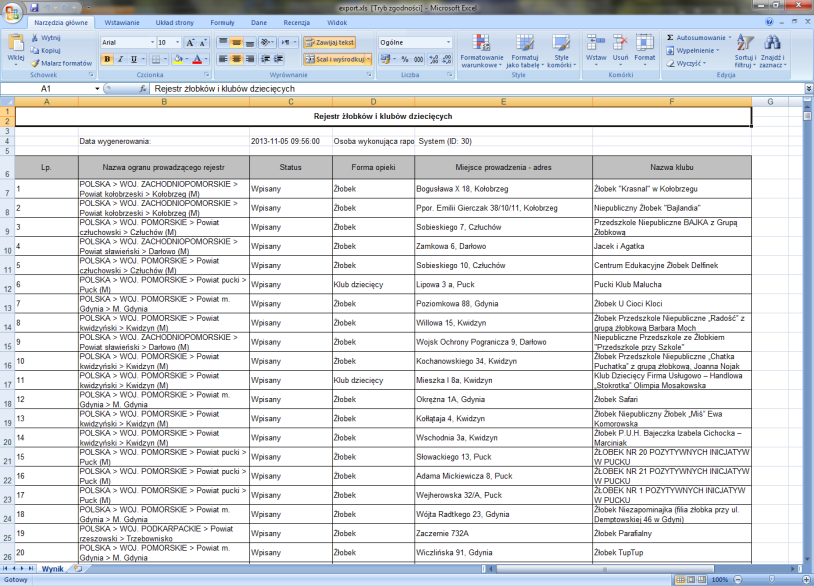
Task: Click Autosumowanie button
Action: pos(696,38)
